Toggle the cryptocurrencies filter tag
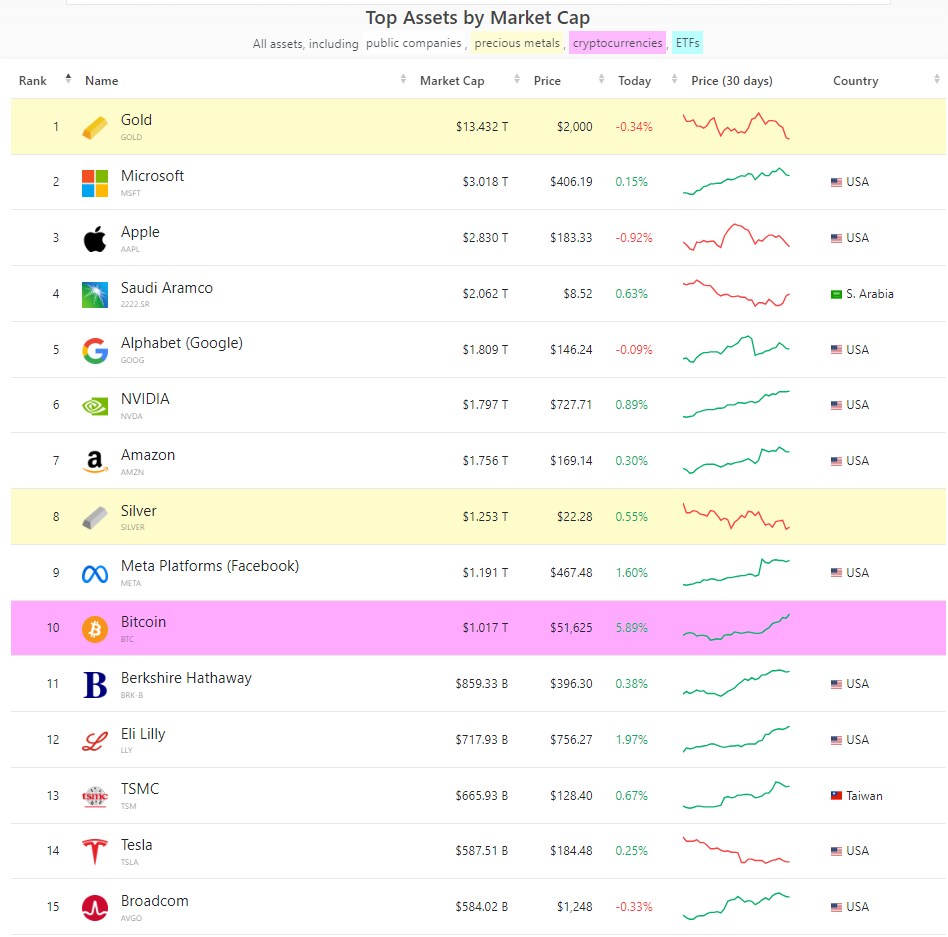Viewport: 948px width, 937px height. (617, 43)
